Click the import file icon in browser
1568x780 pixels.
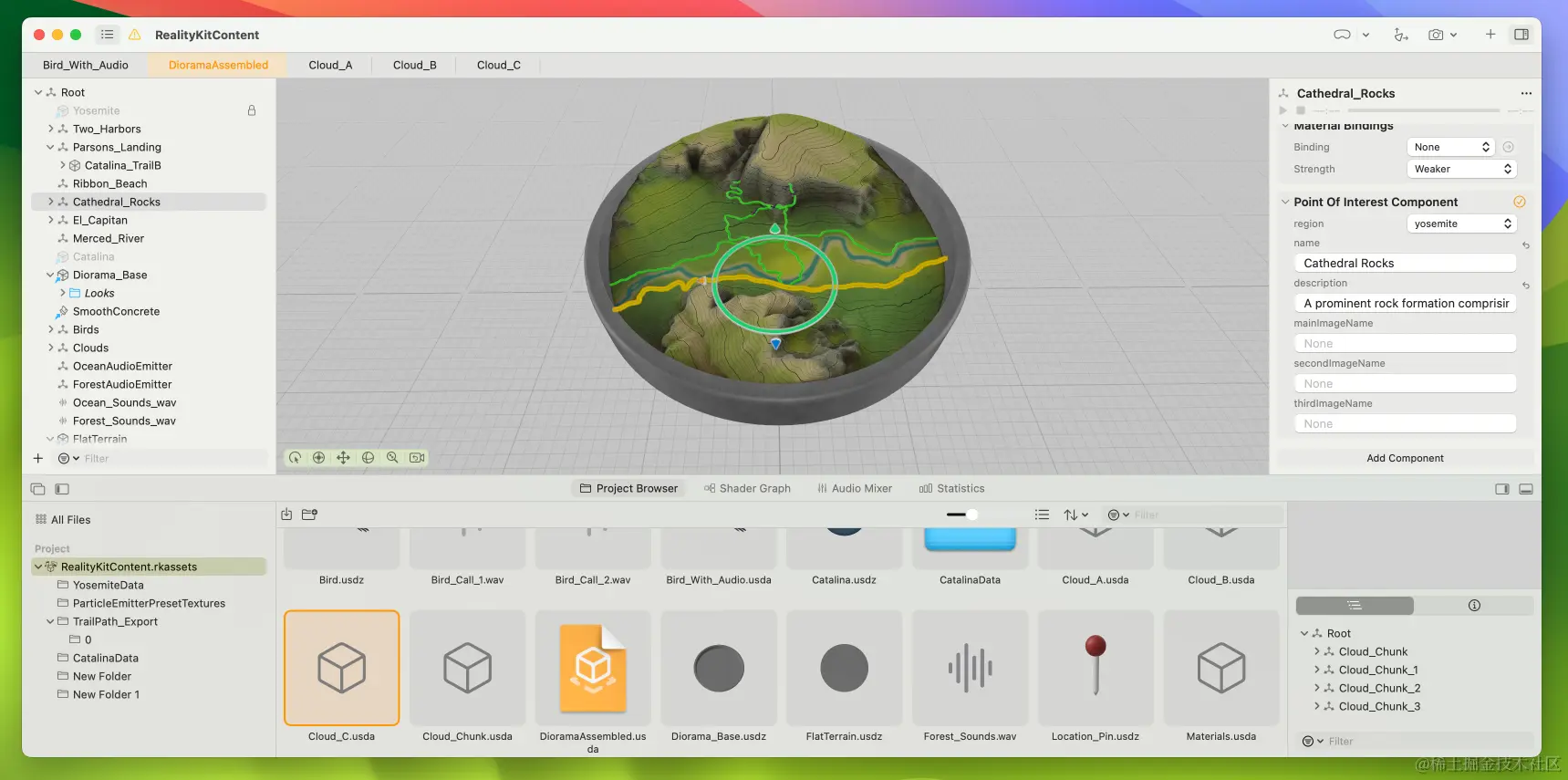point(286,515)
